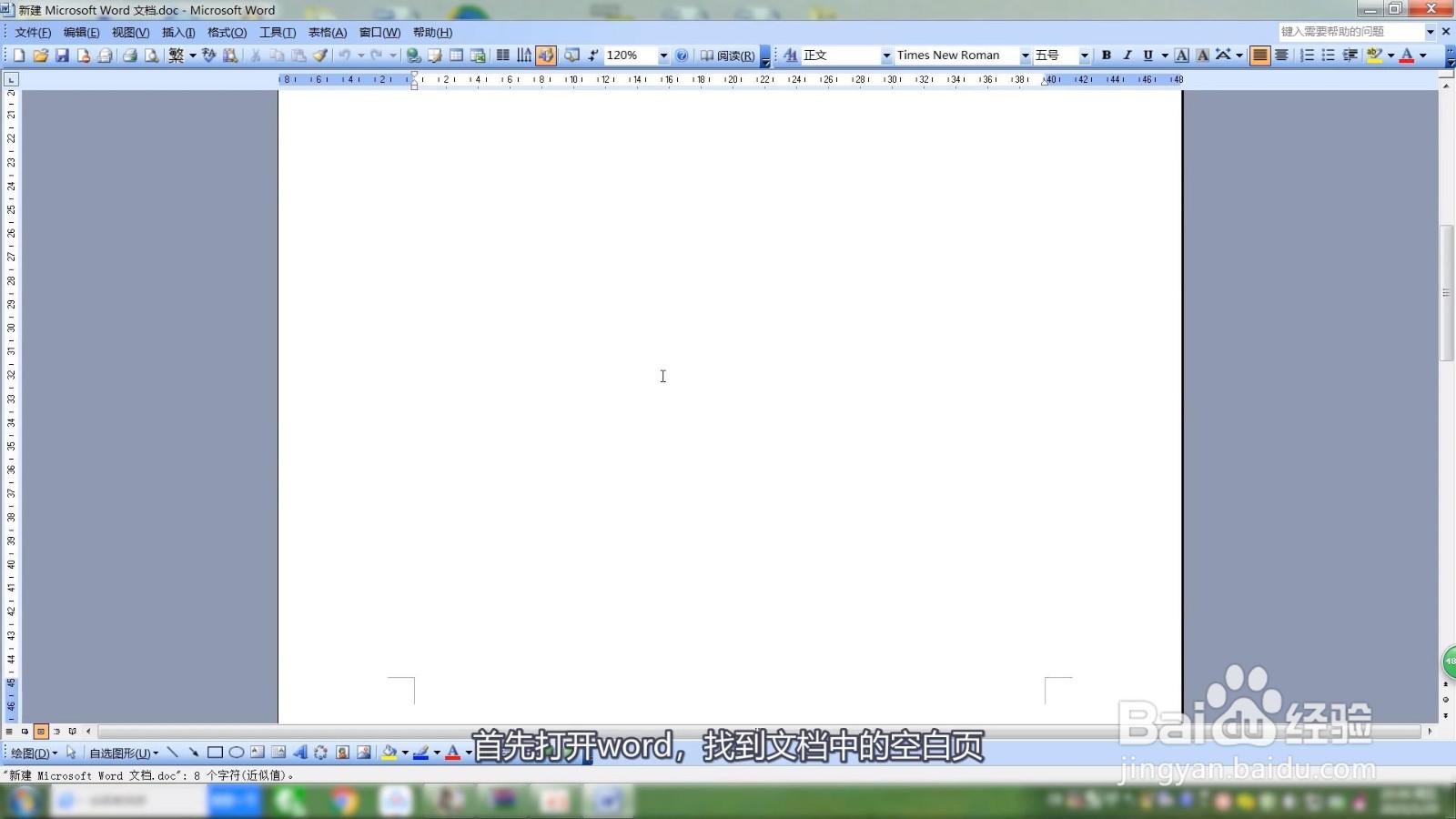Draw a line with Line tool

pos(172,753)
